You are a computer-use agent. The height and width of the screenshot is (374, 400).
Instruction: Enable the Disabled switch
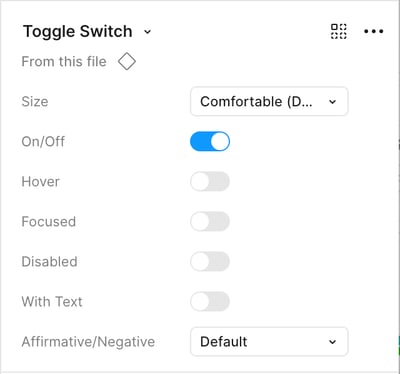210,261
